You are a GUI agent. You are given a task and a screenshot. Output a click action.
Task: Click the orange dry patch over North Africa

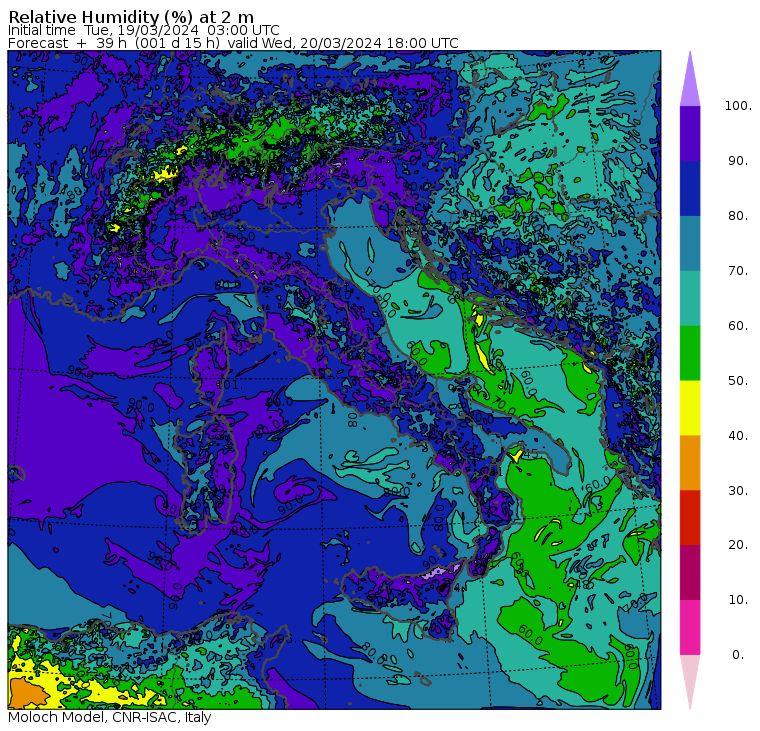click(27, 693)
